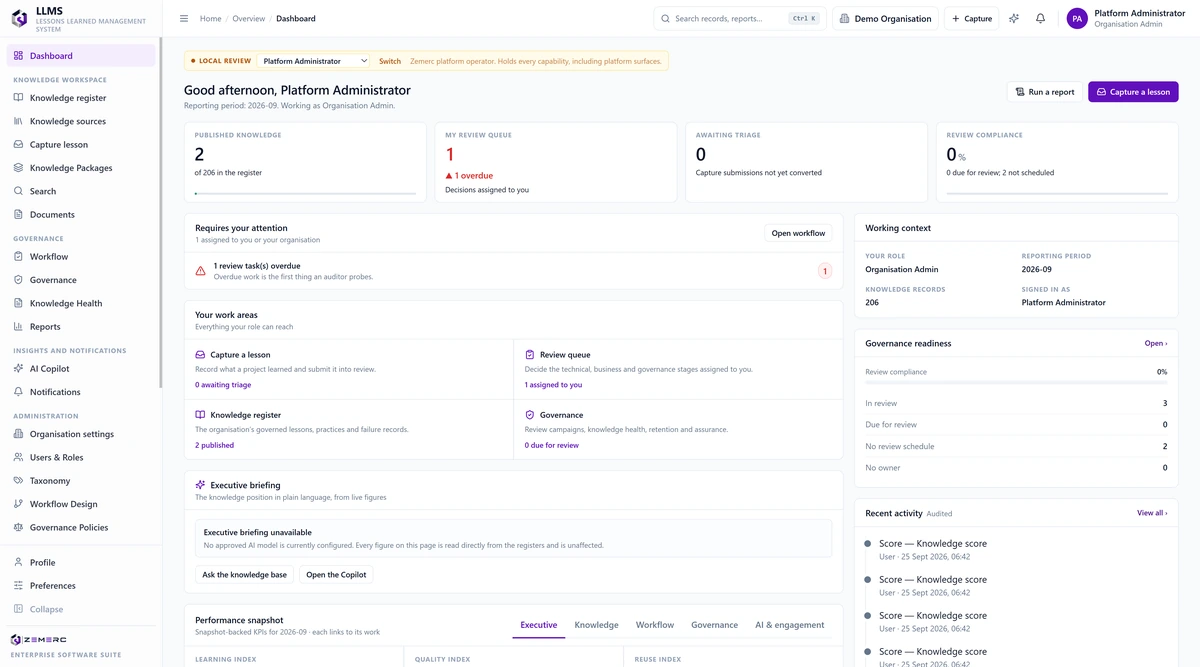1200x667 pixels.
Task: Open the Awaiting Triage card
Action: pyautogui.click(x=806, y=162)
